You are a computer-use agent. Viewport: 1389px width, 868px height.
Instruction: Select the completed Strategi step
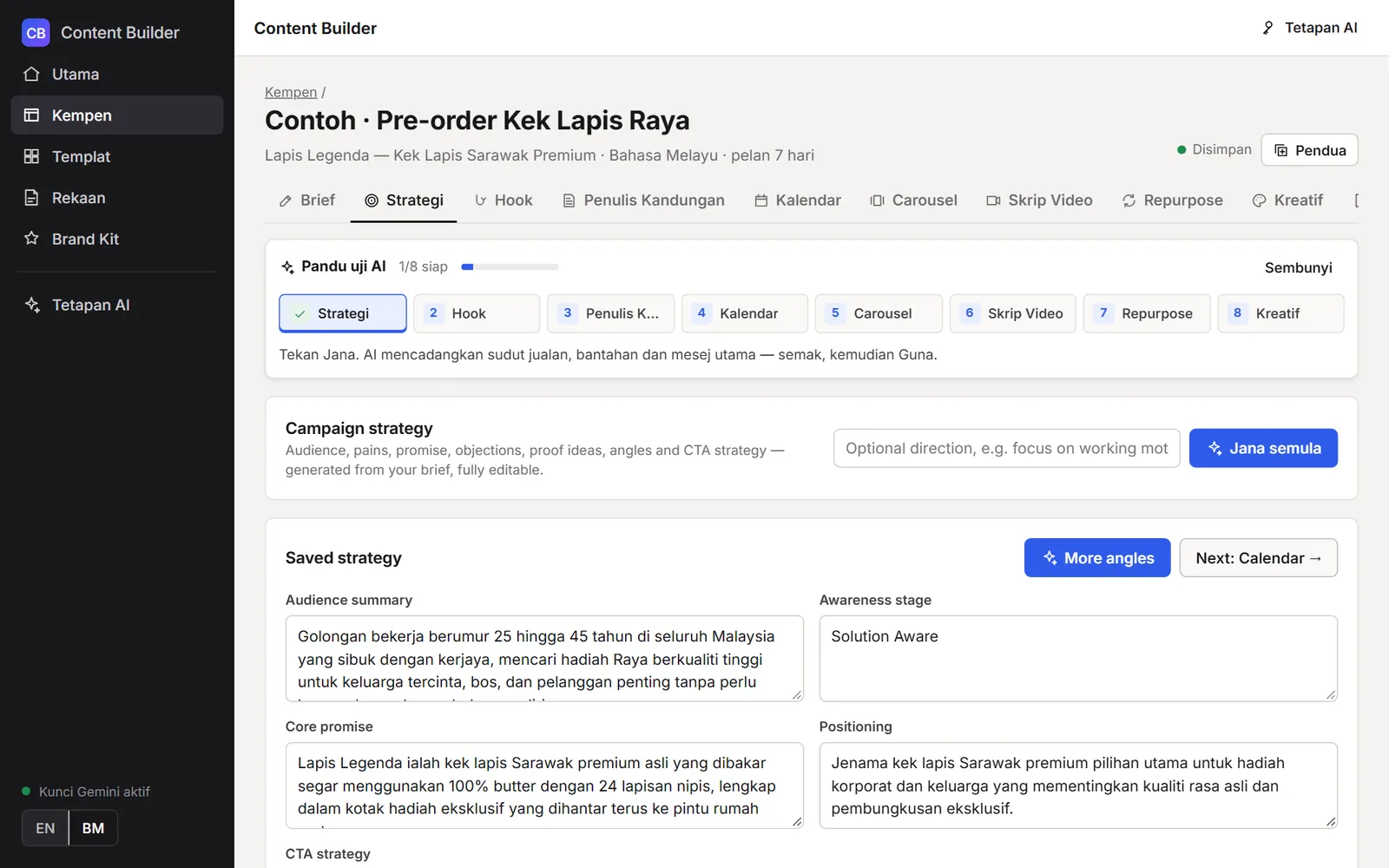click(343, 313)
